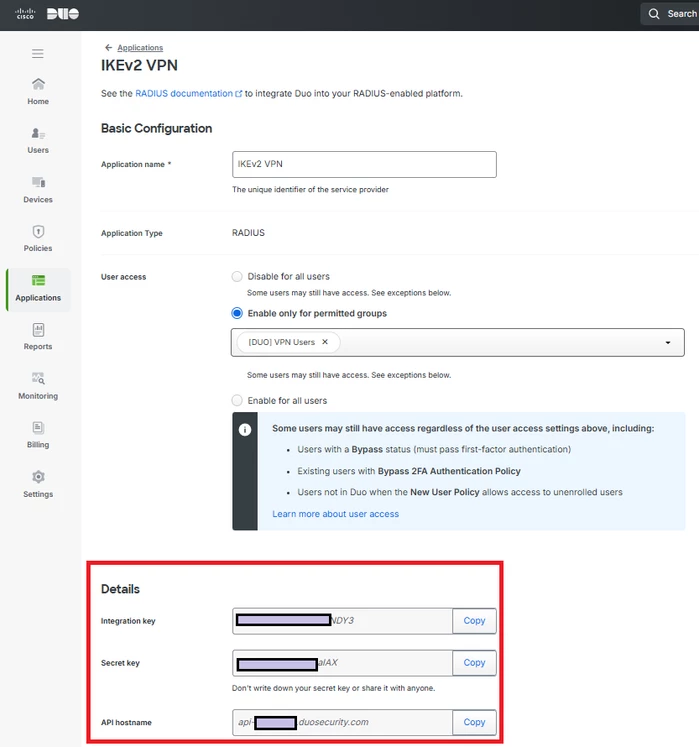
Task: Click the Secret key field
Action: click(x=342, y=663)
